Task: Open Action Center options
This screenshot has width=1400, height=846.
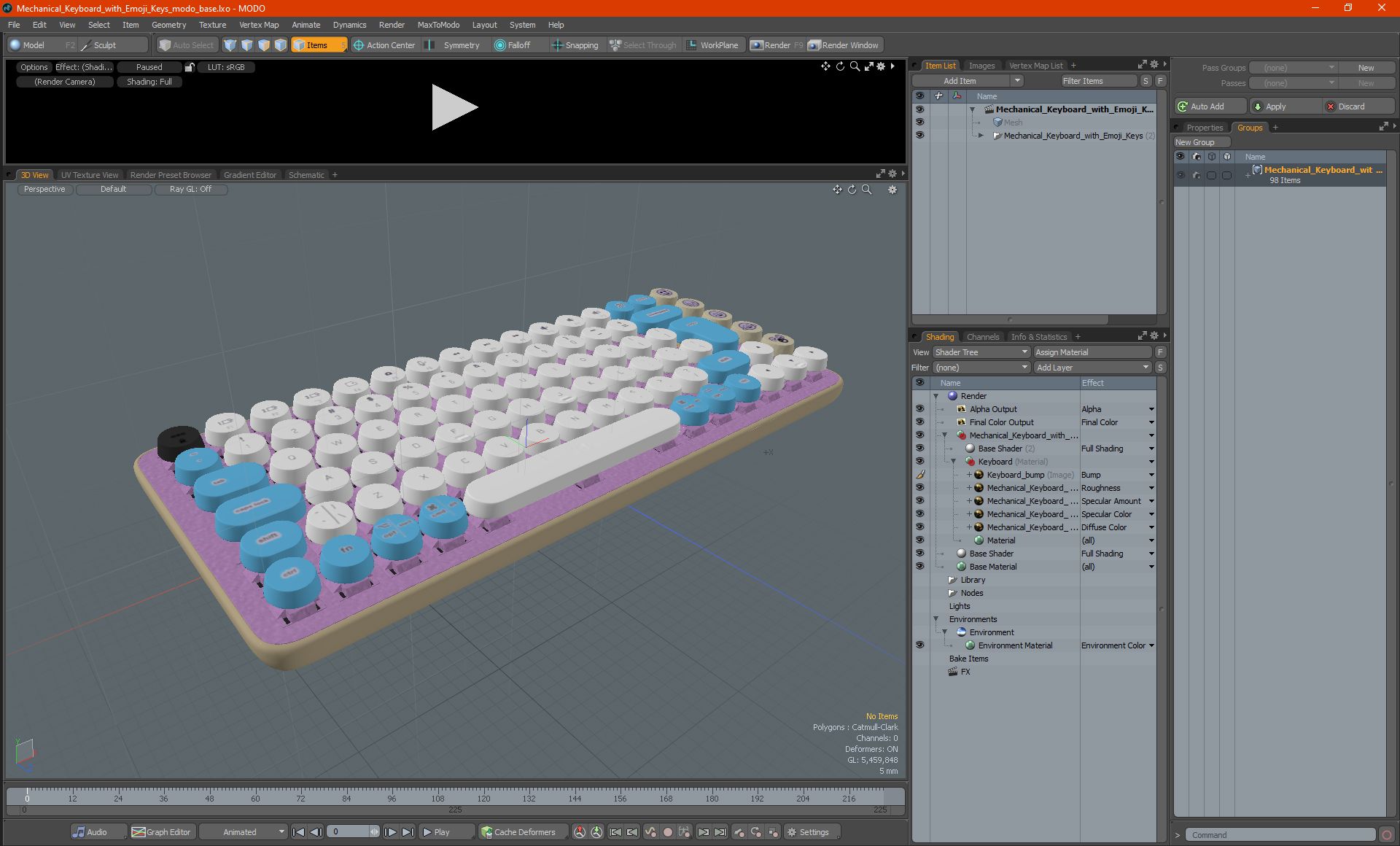Action: (384, 45)
